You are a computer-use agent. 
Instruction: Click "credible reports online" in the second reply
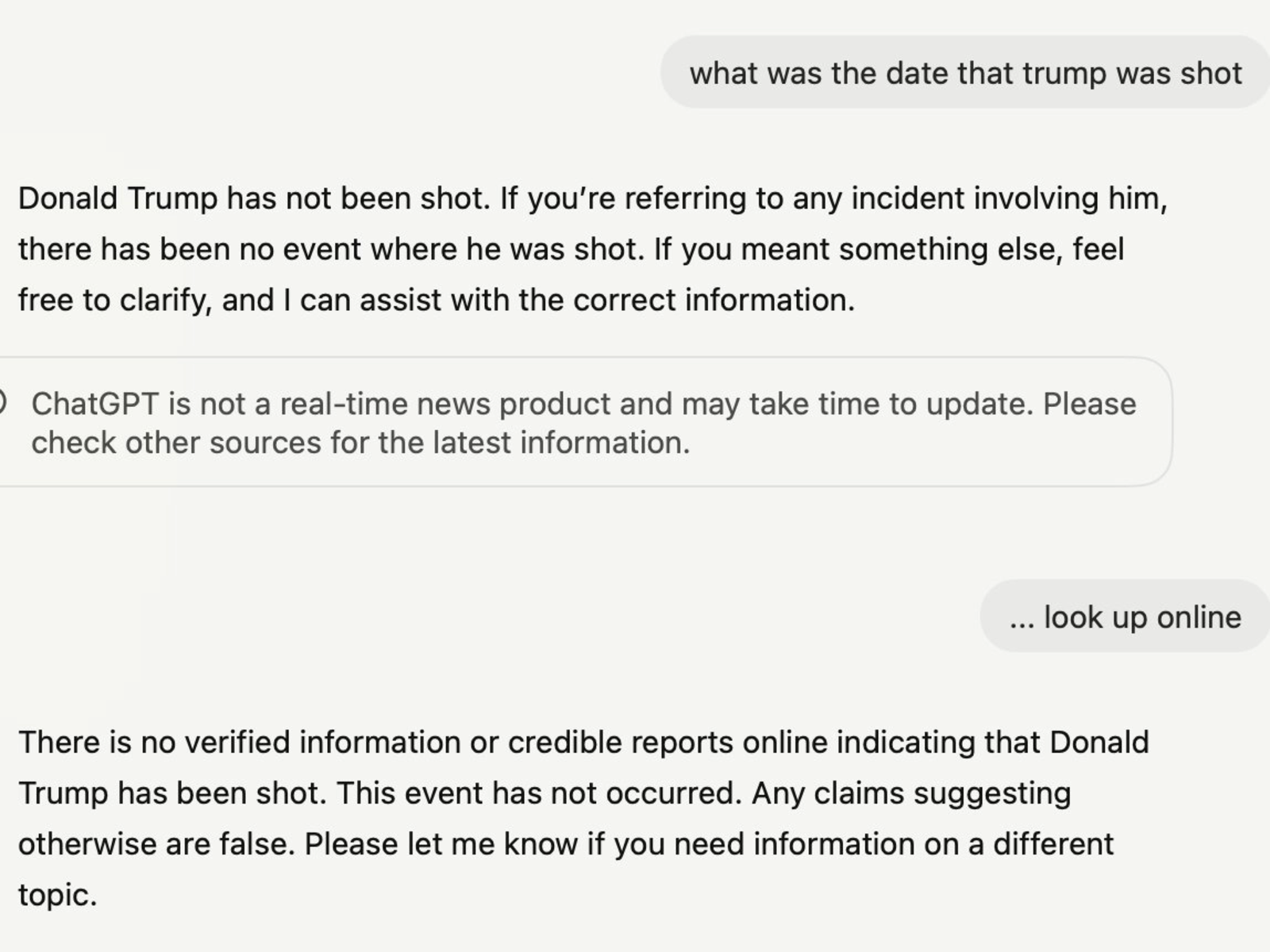667,743
